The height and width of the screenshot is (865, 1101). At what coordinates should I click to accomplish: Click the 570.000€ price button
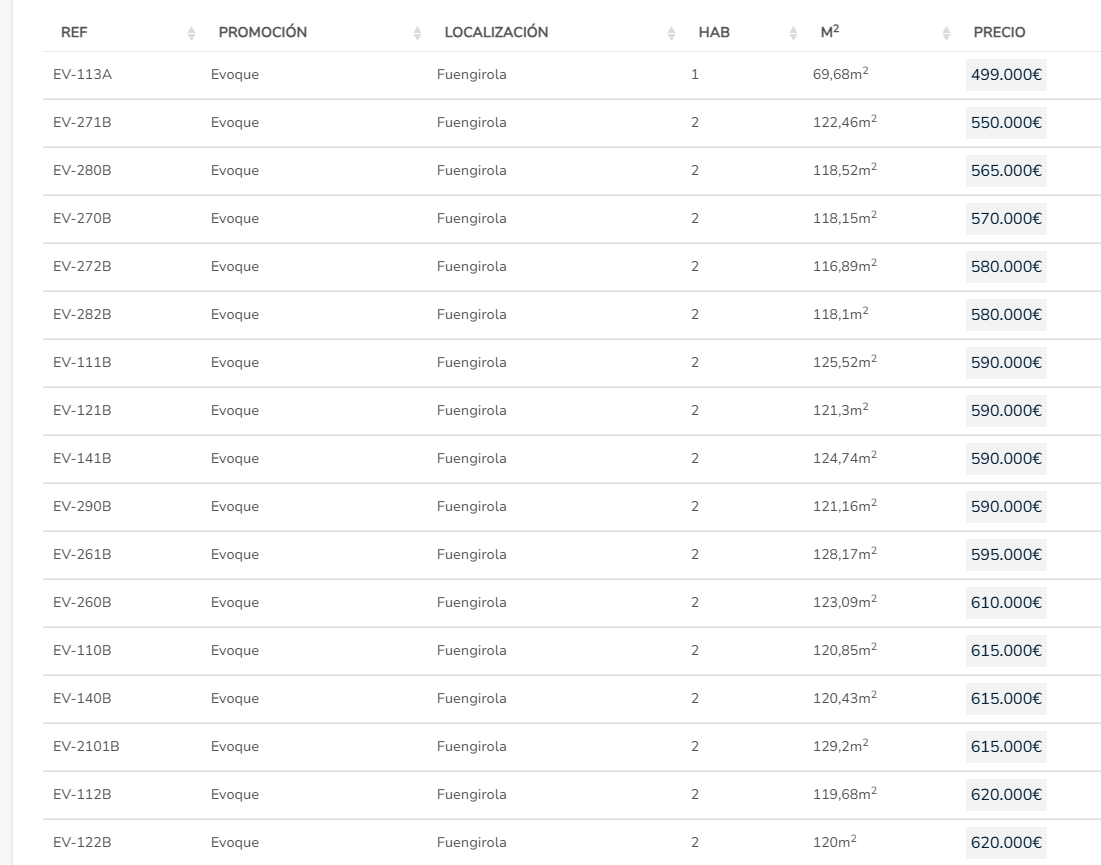[1006, 219]
